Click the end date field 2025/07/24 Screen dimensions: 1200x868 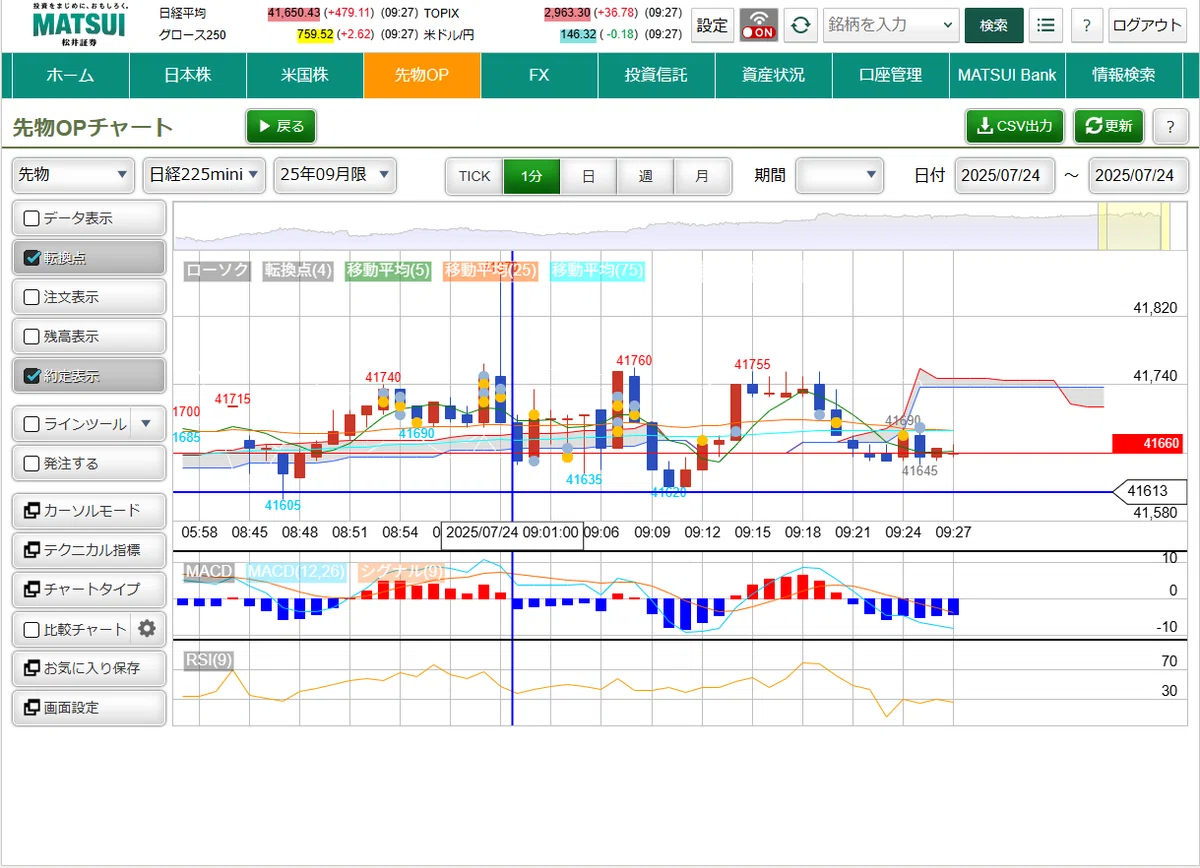tap(1138, 175)
